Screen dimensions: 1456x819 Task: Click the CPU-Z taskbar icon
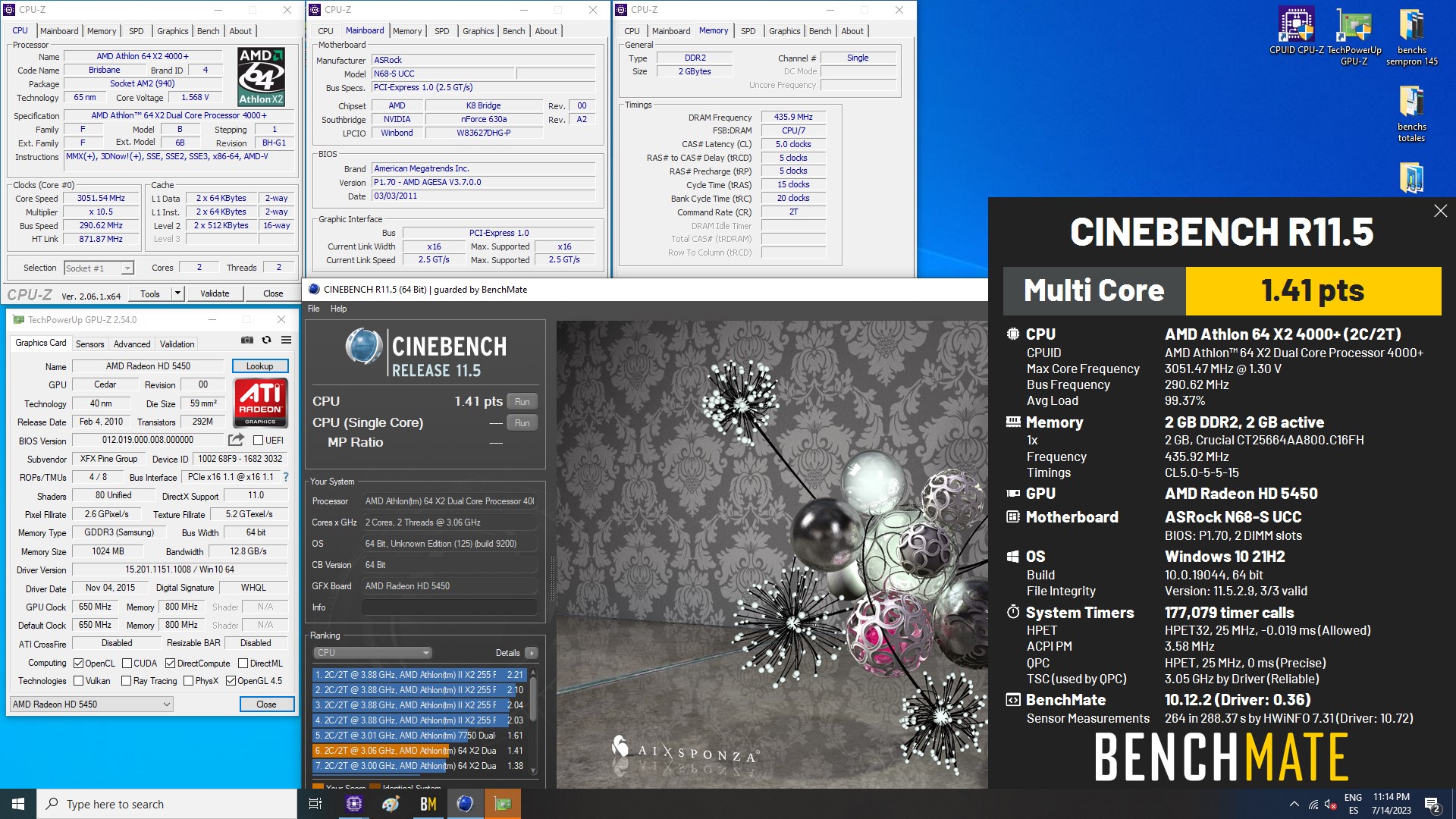[353, 804]
